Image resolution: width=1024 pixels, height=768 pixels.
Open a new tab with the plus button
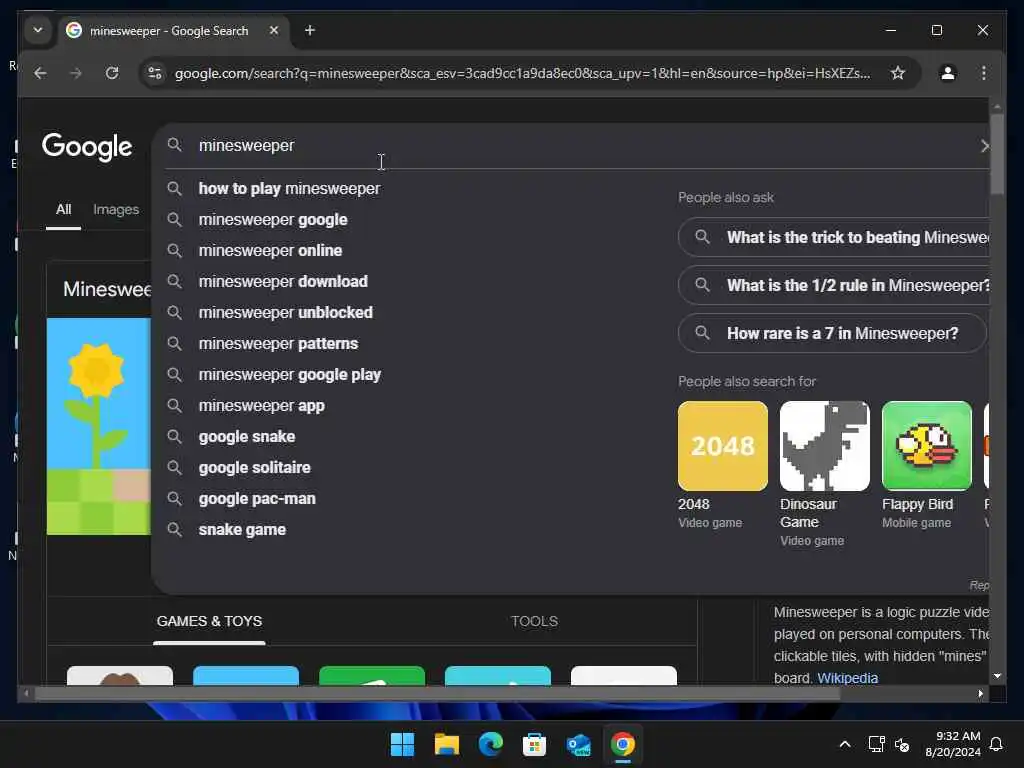[310, 31]
